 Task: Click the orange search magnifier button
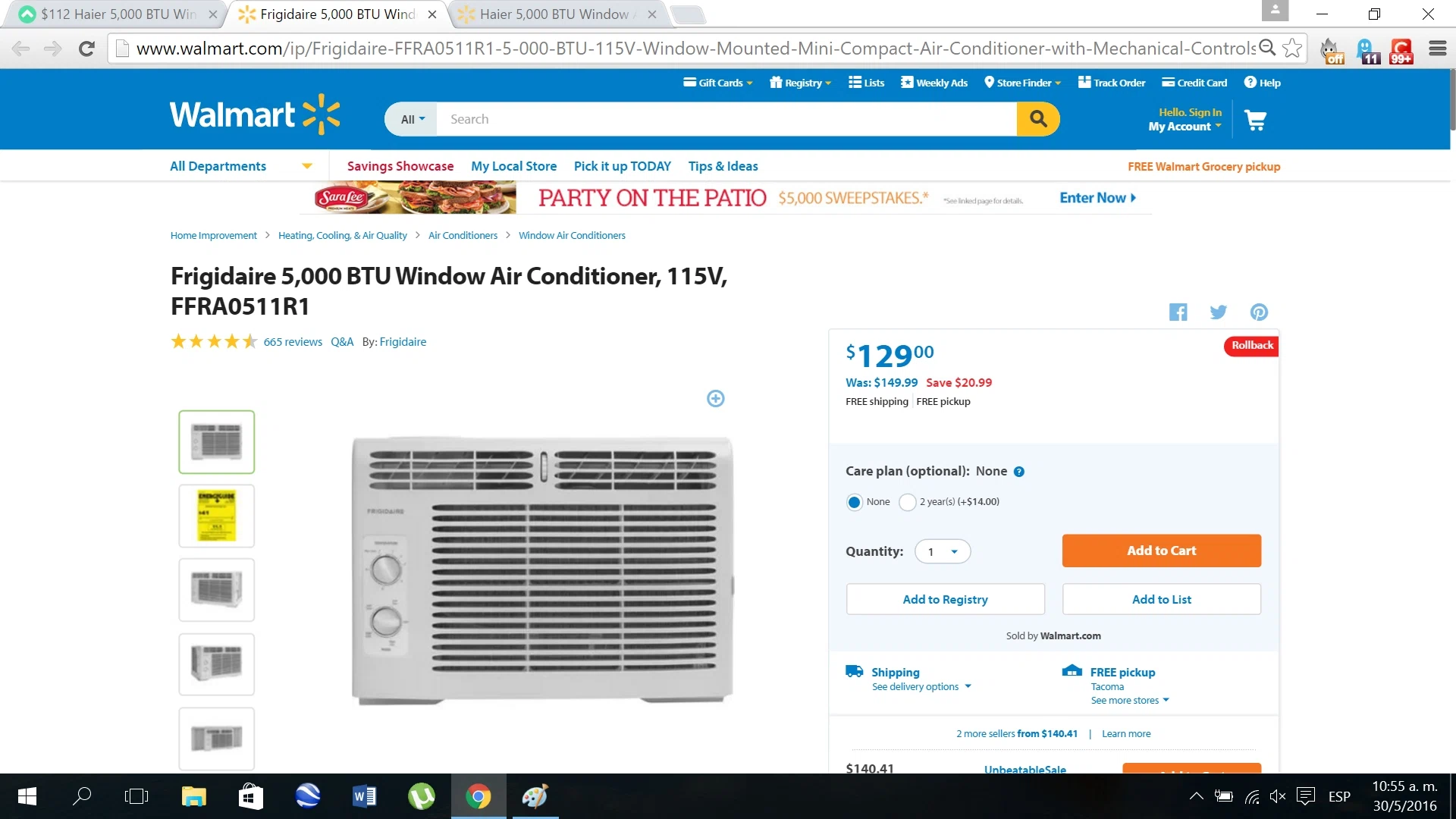(1038, 119)
